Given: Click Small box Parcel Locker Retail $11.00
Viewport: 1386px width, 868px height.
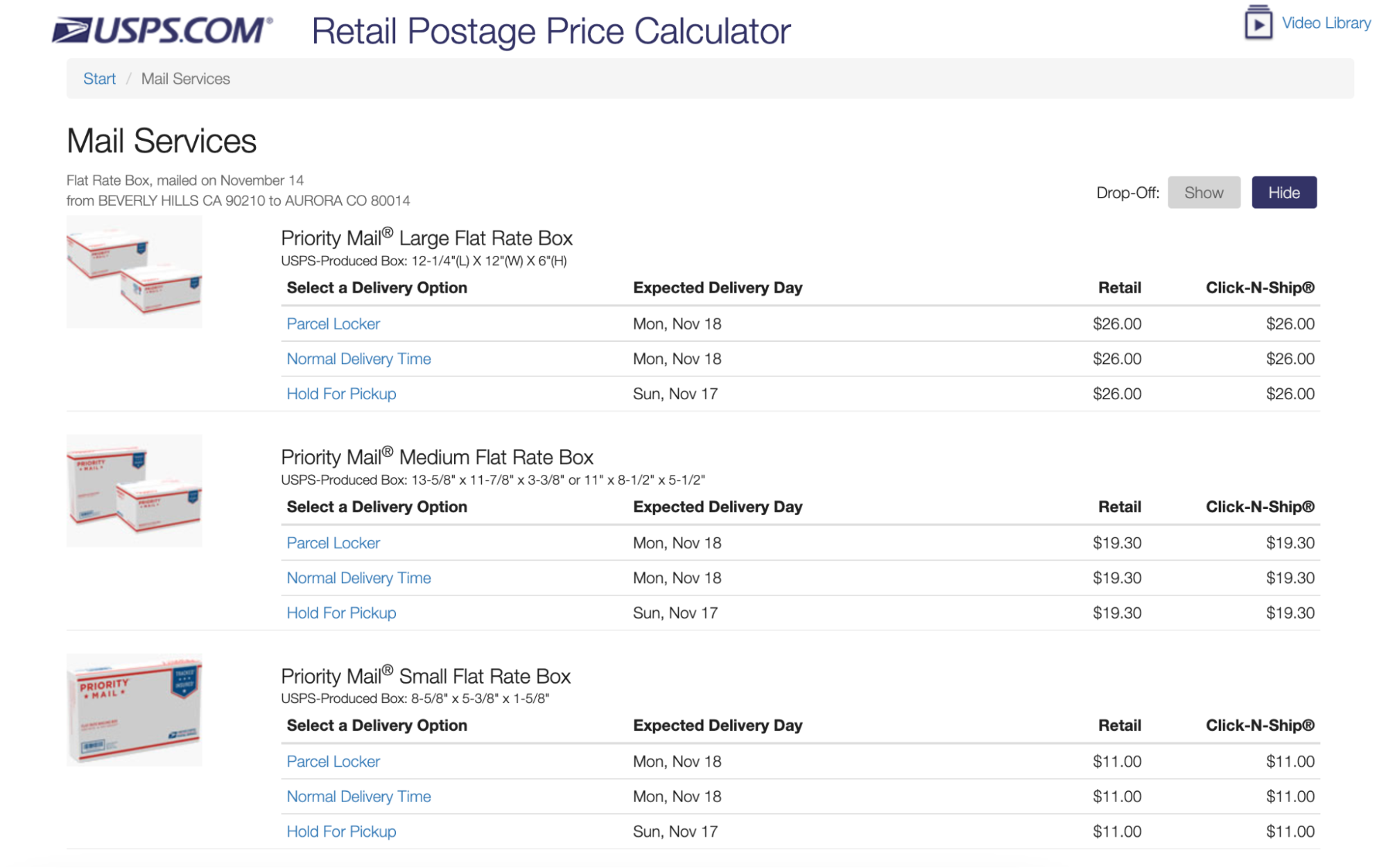Looking at the screenshot, I should [x=1116, y=761].
